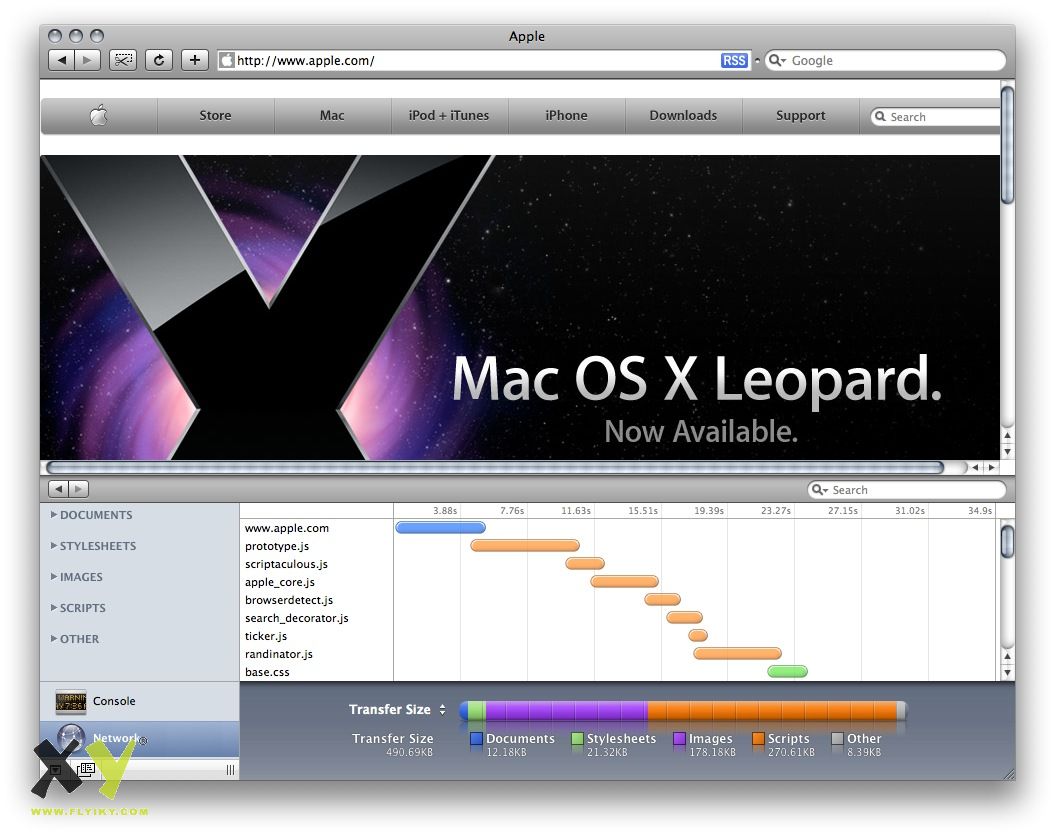Click the inspector window dock/undock icon
Viewport: 1055px width, 835px height.
(86, 769)
